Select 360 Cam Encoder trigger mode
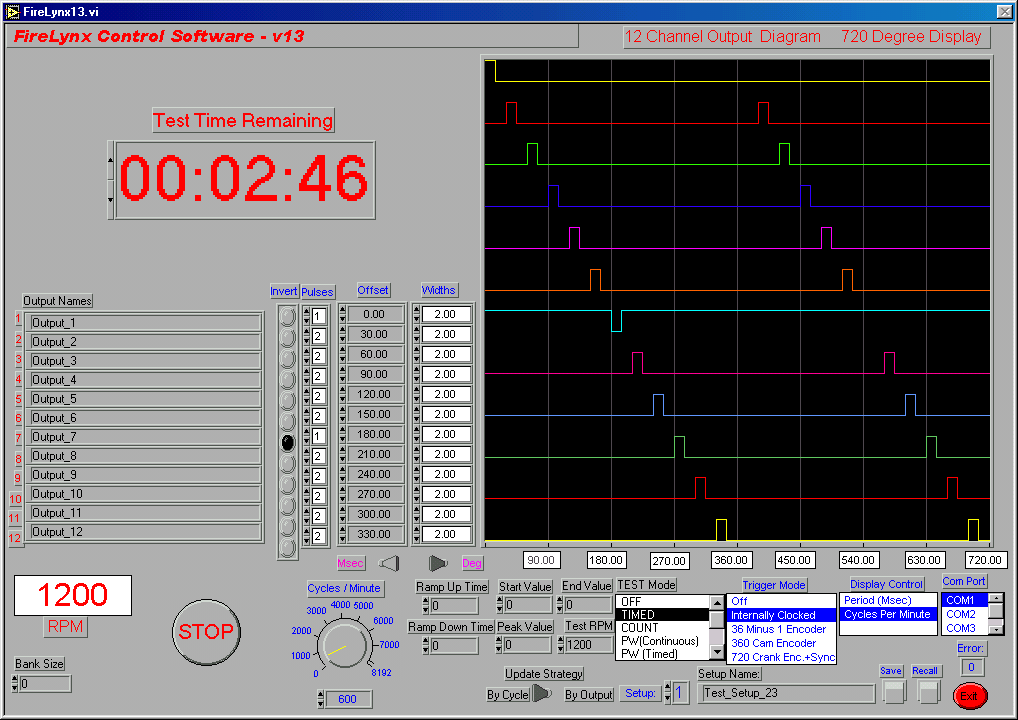The height and width of the screenshot is (720, 1018). coord(773,643)
